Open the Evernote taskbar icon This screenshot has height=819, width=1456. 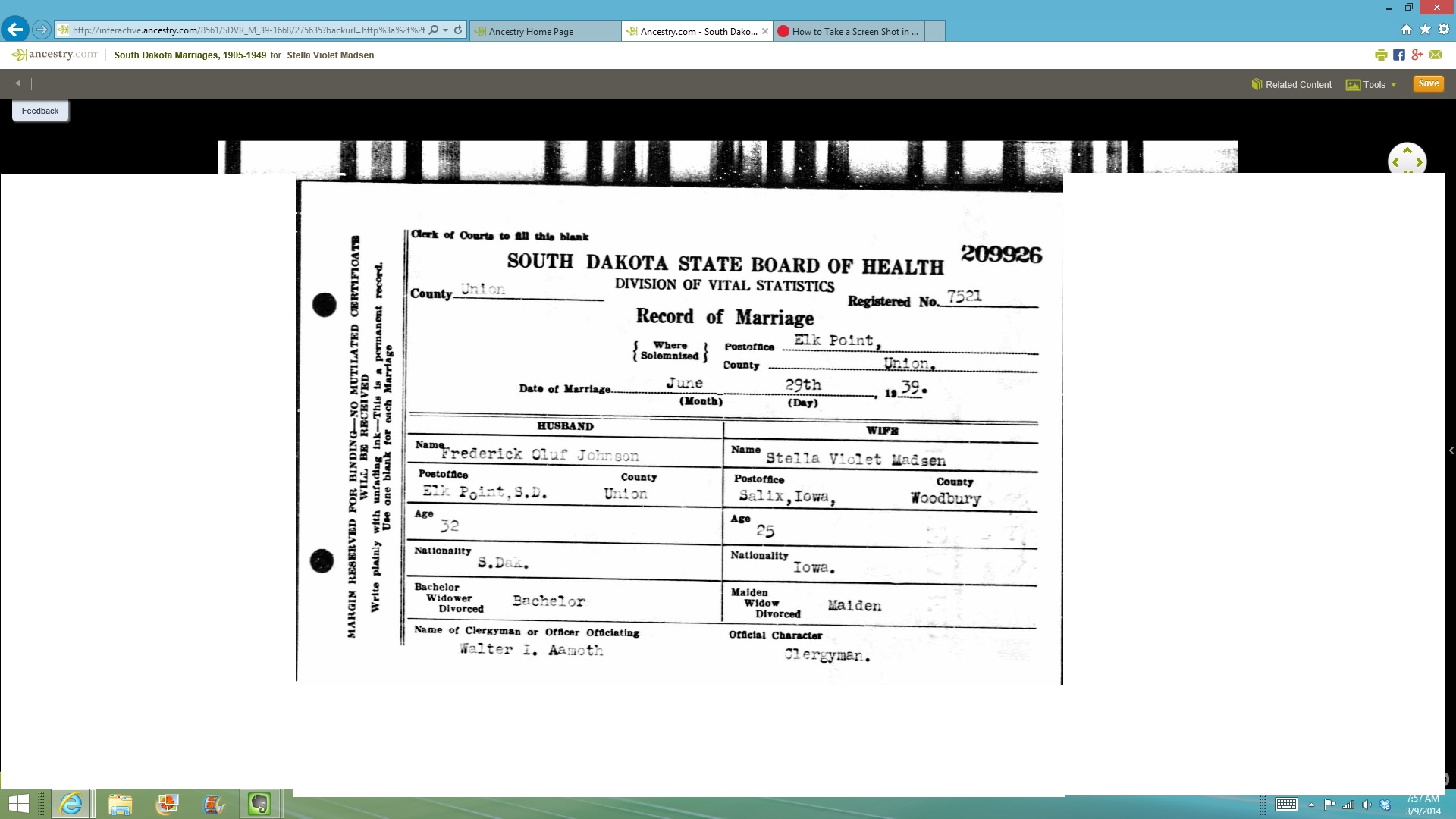click(259, 804)
